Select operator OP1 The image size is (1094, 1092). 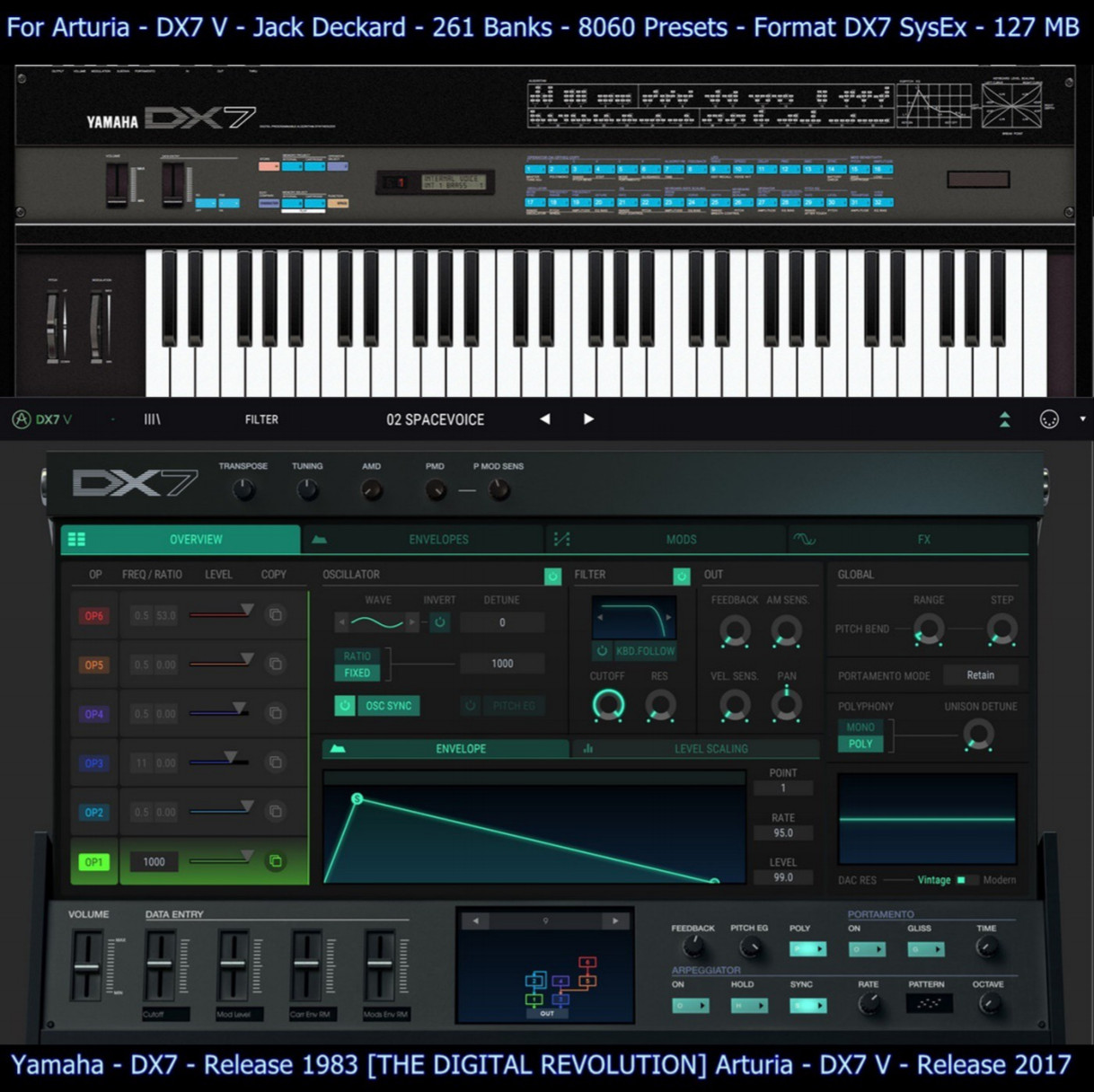pos(94,862)
